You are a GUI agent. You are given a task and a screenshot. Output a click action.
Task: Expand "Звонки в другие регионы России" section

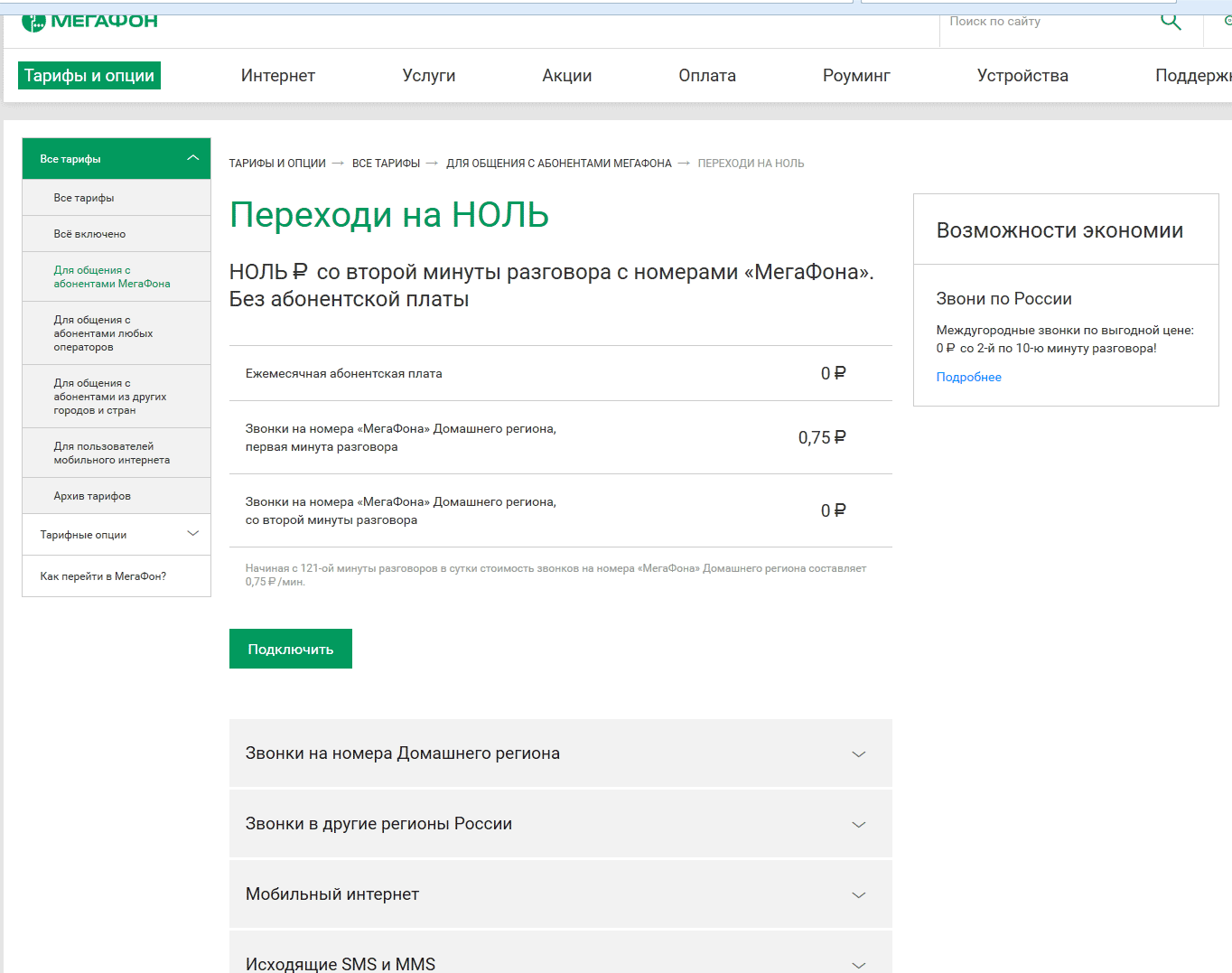561,824
